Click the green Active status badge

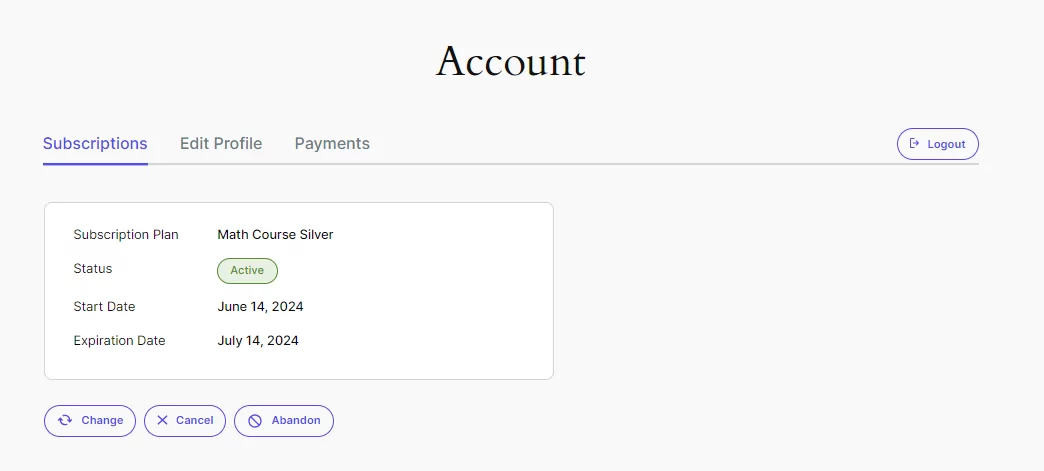tap(247, 270)
